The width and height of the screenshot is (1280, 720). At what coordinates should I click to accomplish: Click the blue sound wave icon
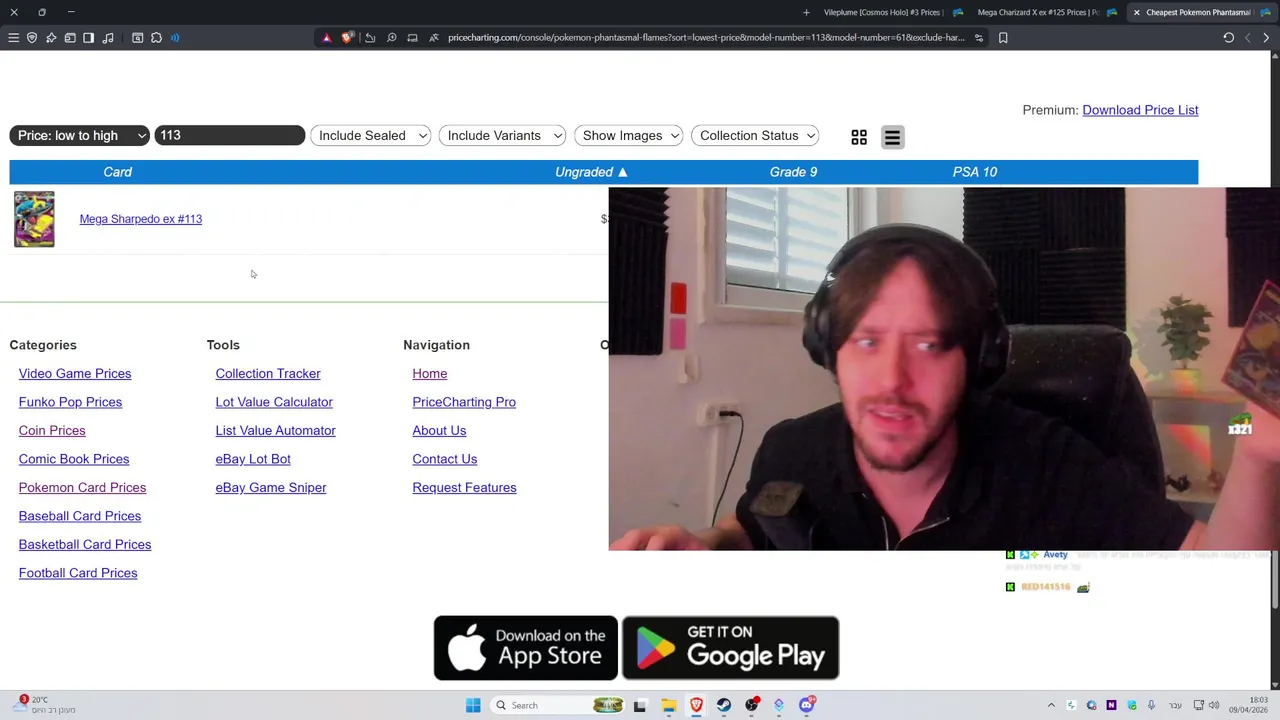coord(175,38)
